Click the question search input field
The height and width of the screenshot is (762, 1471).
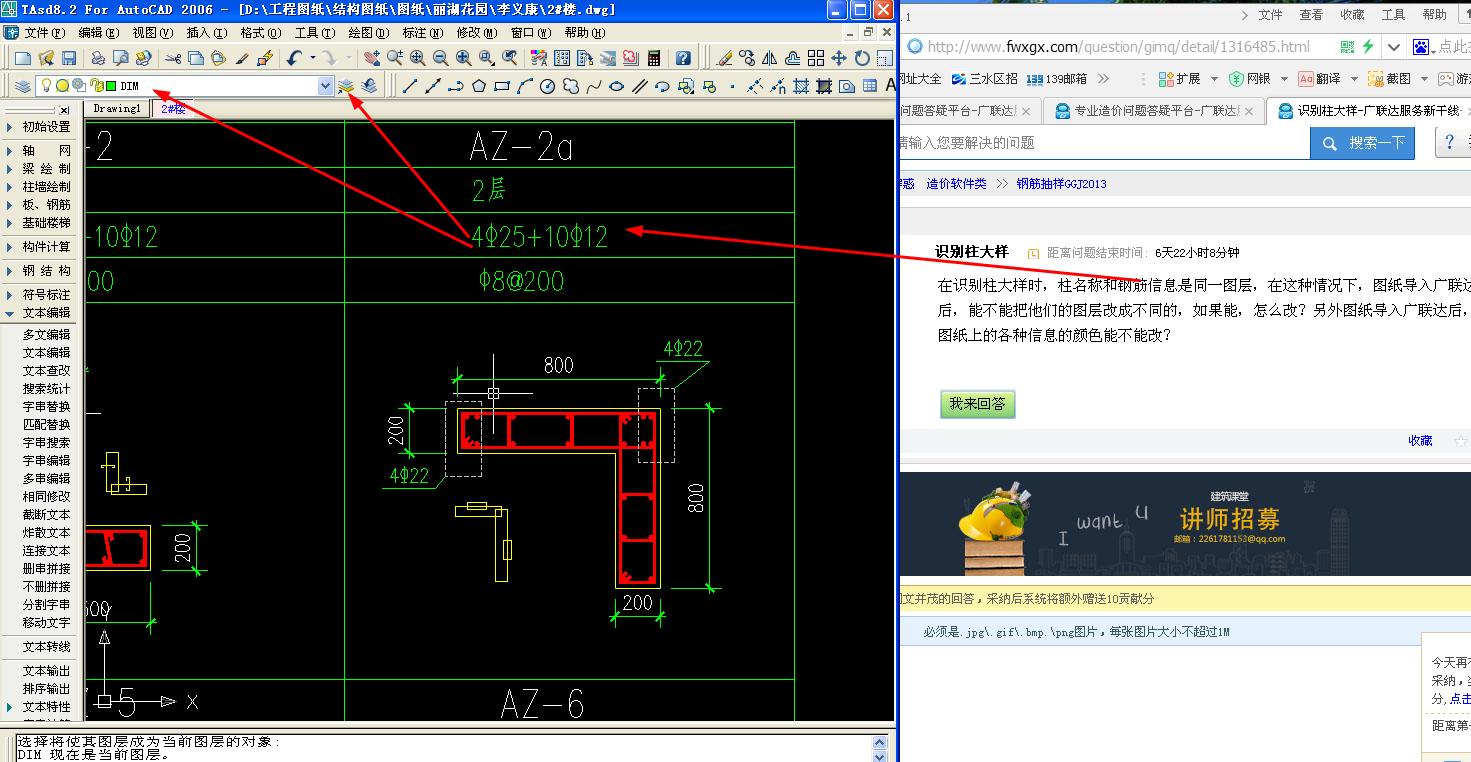tap(1104, 143)
